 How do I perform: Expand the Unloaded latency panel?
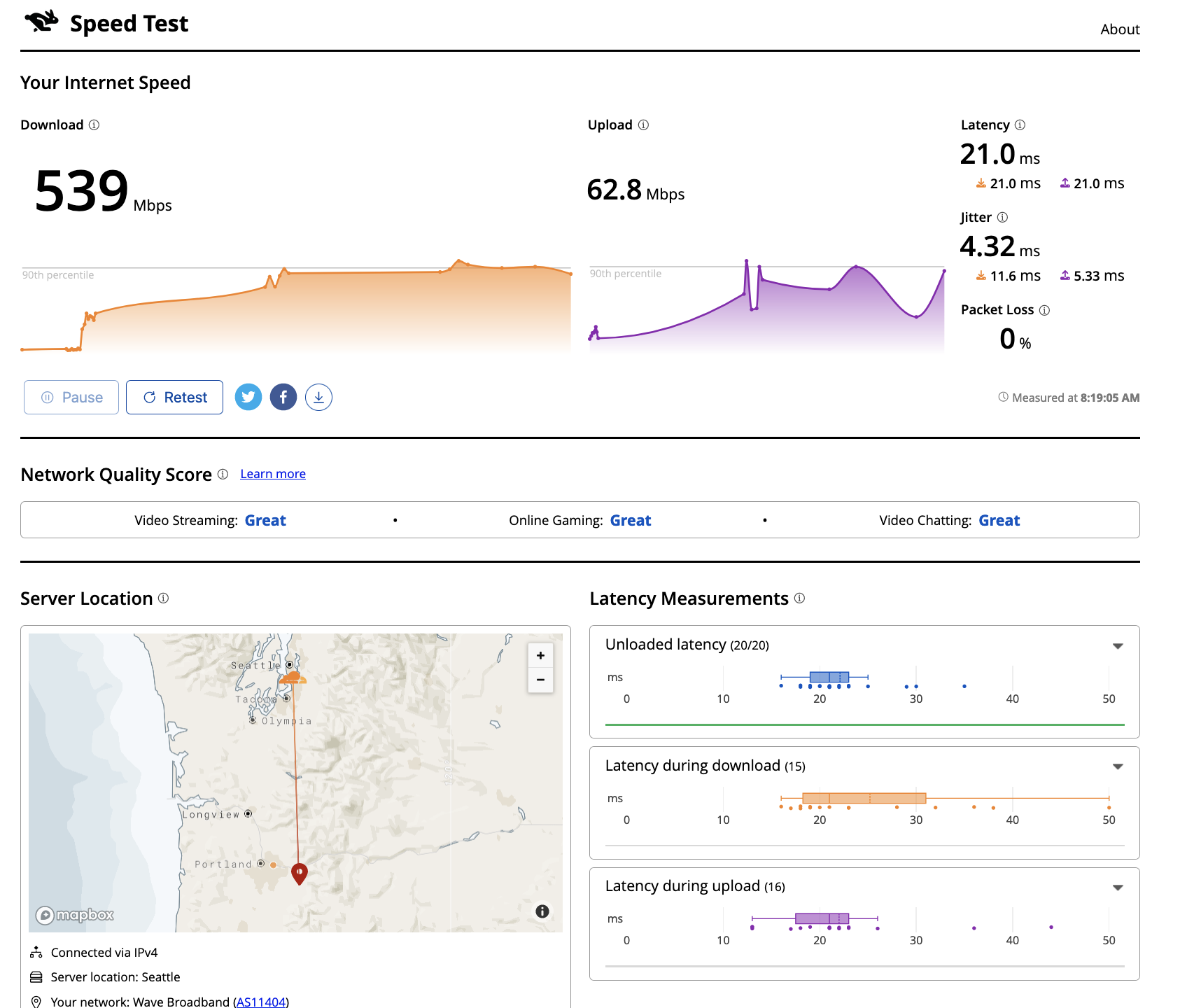pos(1118,646)
